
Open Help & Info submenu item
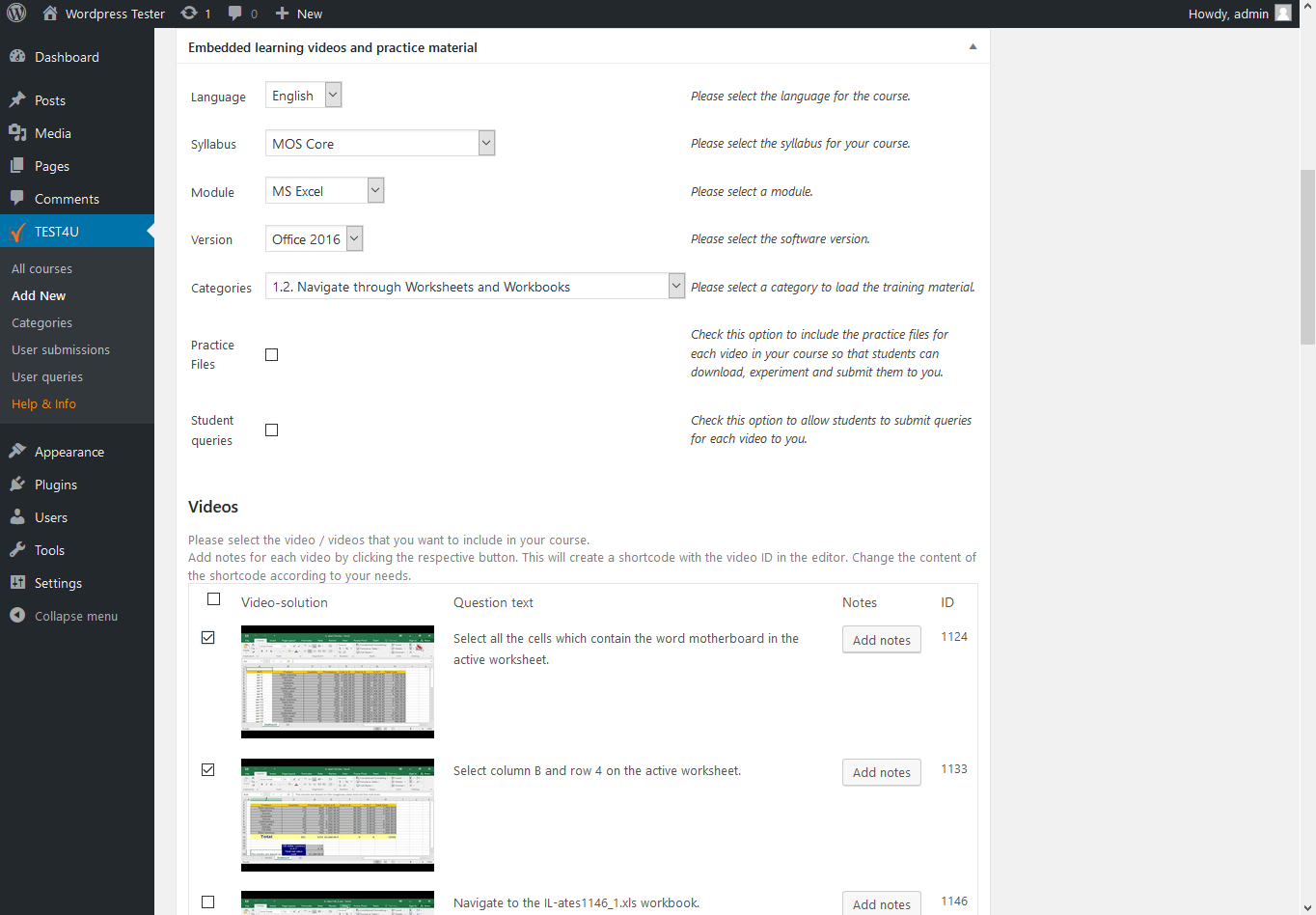(x=43, y=403)
